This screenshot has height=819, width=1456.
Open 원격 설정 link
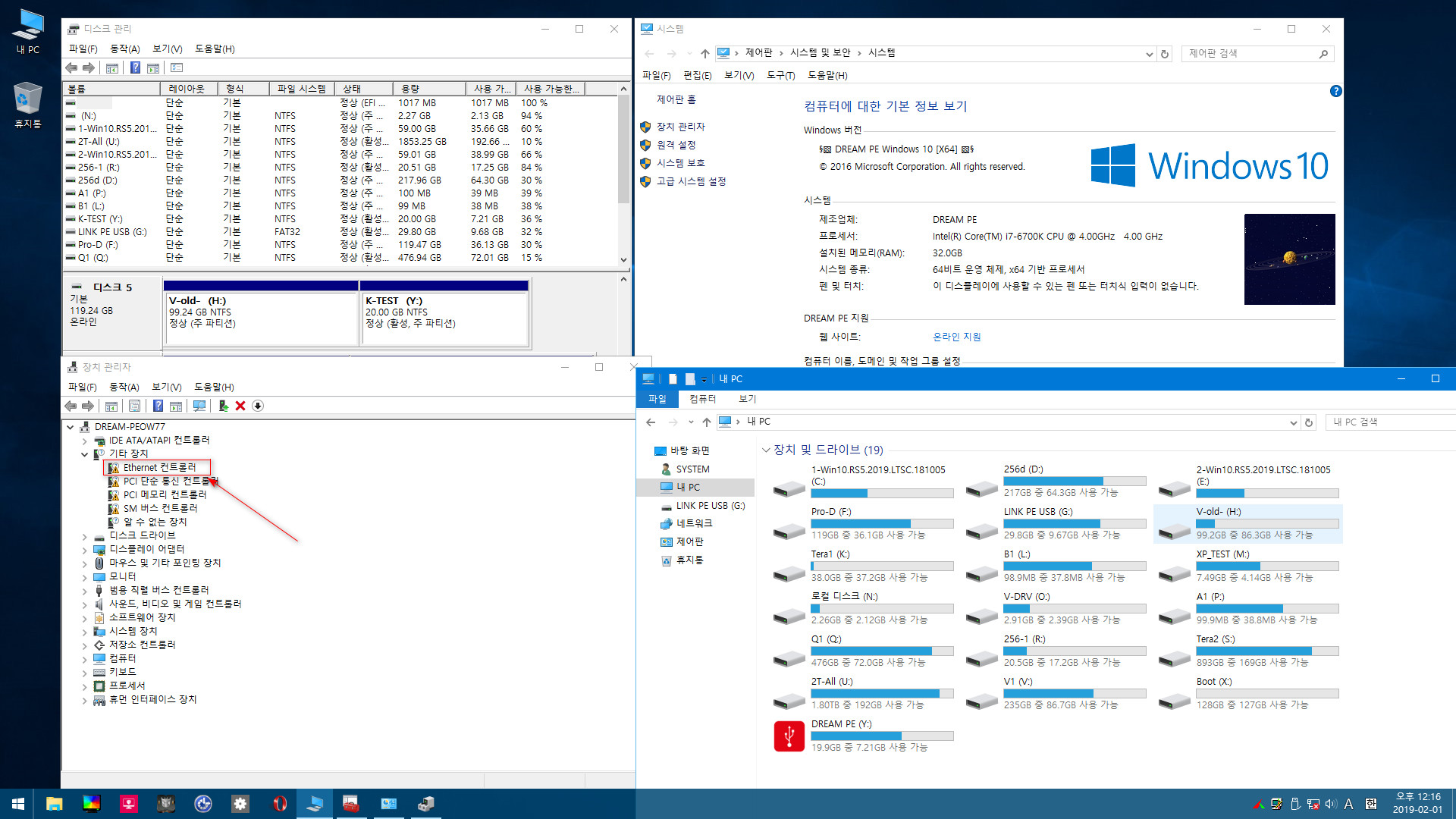(676, 145)
